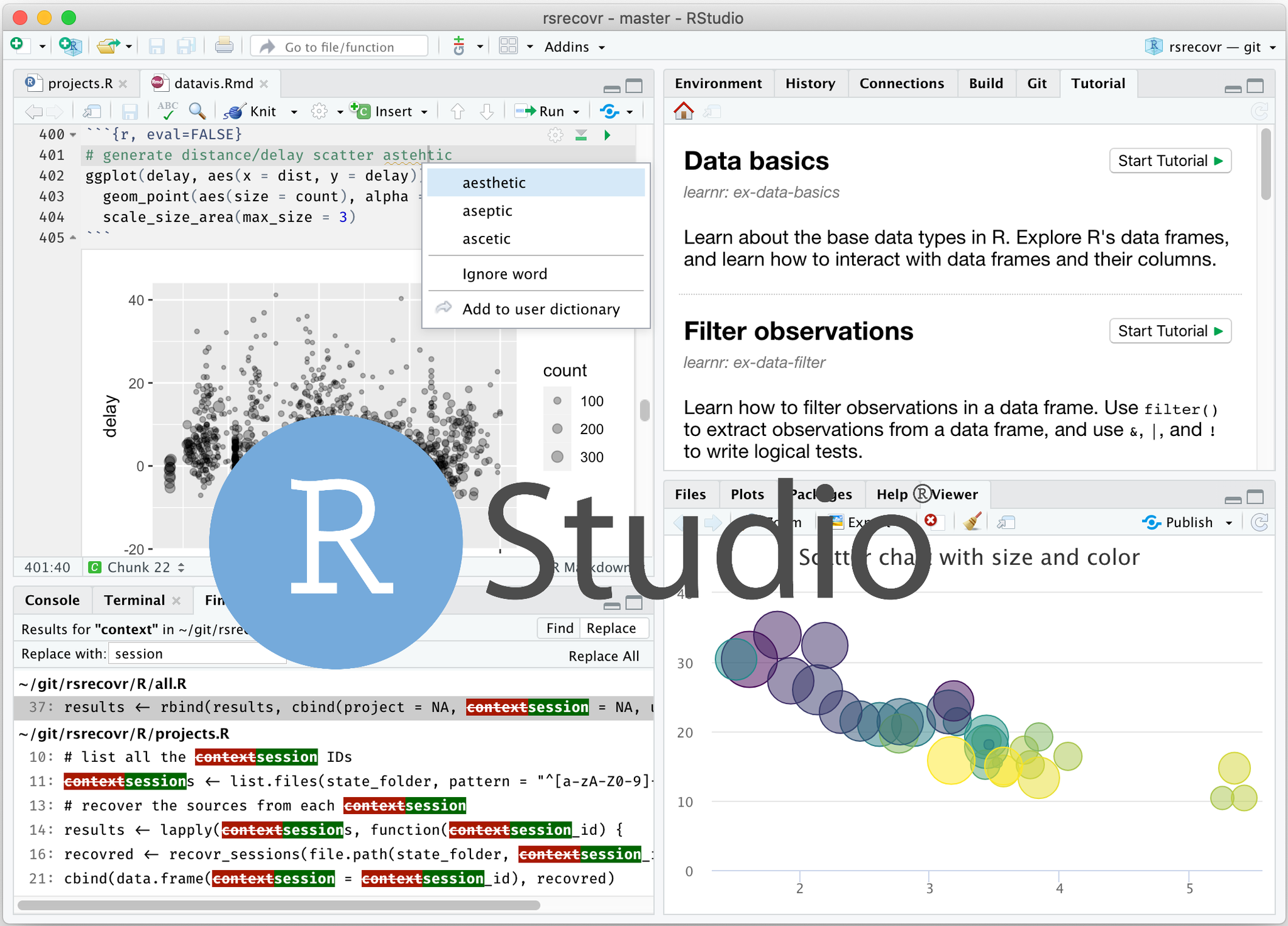Open the recent files dropdown arrow
This screenshot has height=926, width=1288.
128,47
